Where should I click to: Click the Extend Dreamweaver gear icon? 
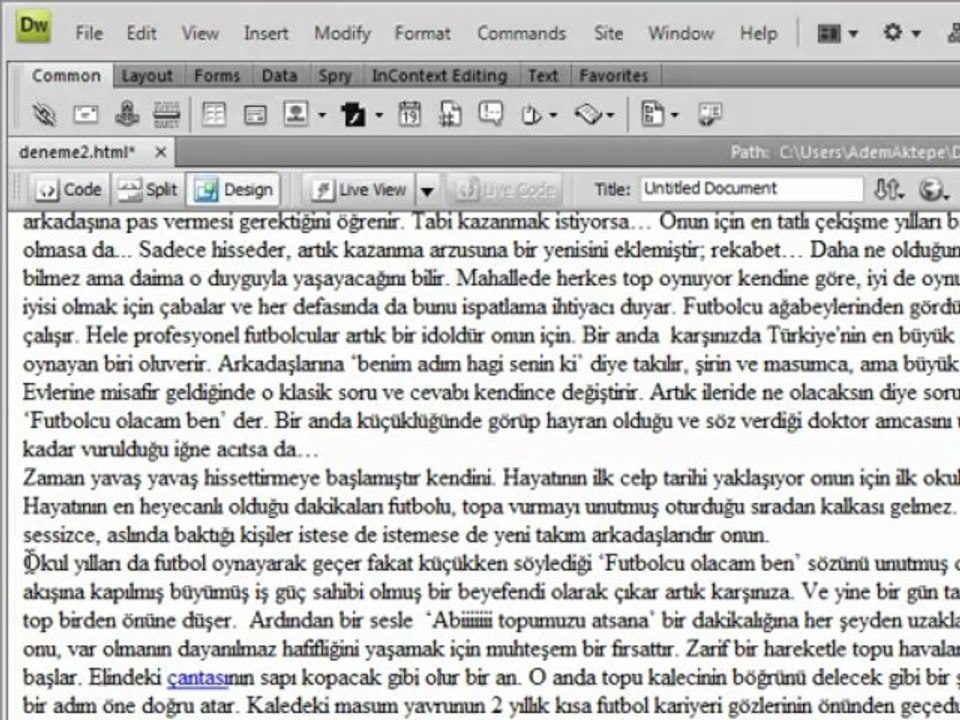coord(893,32)
